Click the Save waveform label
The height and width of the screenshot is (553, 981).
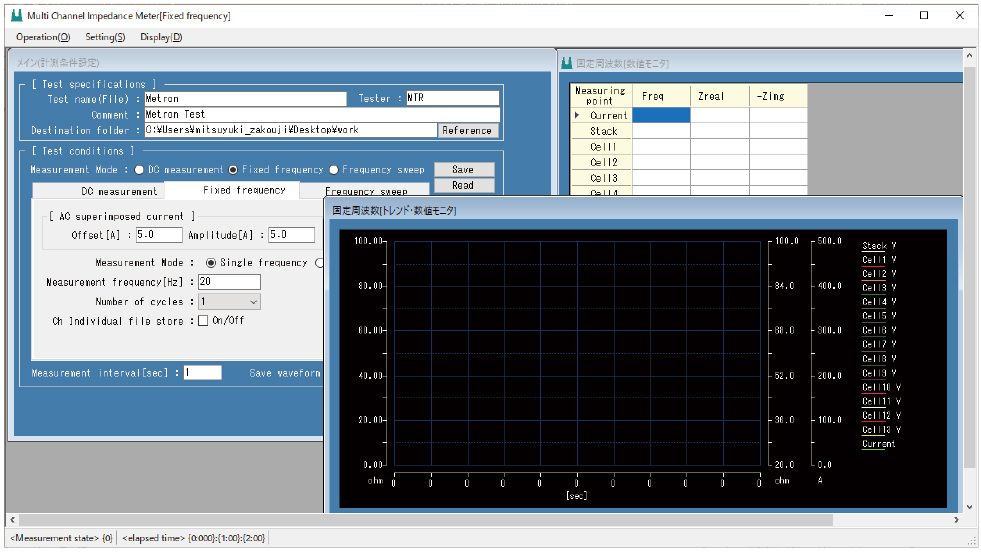tap(285, 373)
